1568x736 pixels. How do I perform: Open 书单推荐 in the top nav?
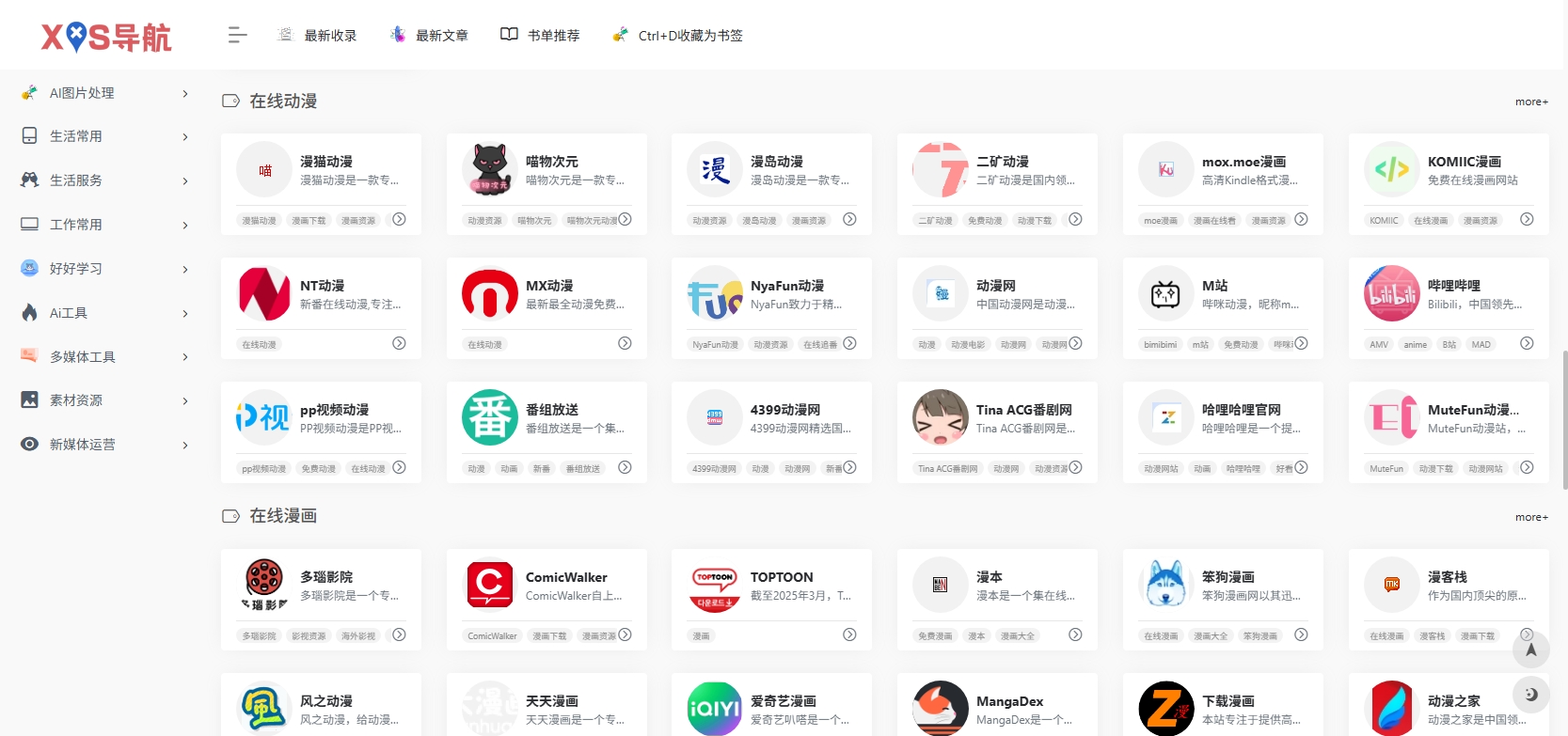pos(540,35)
